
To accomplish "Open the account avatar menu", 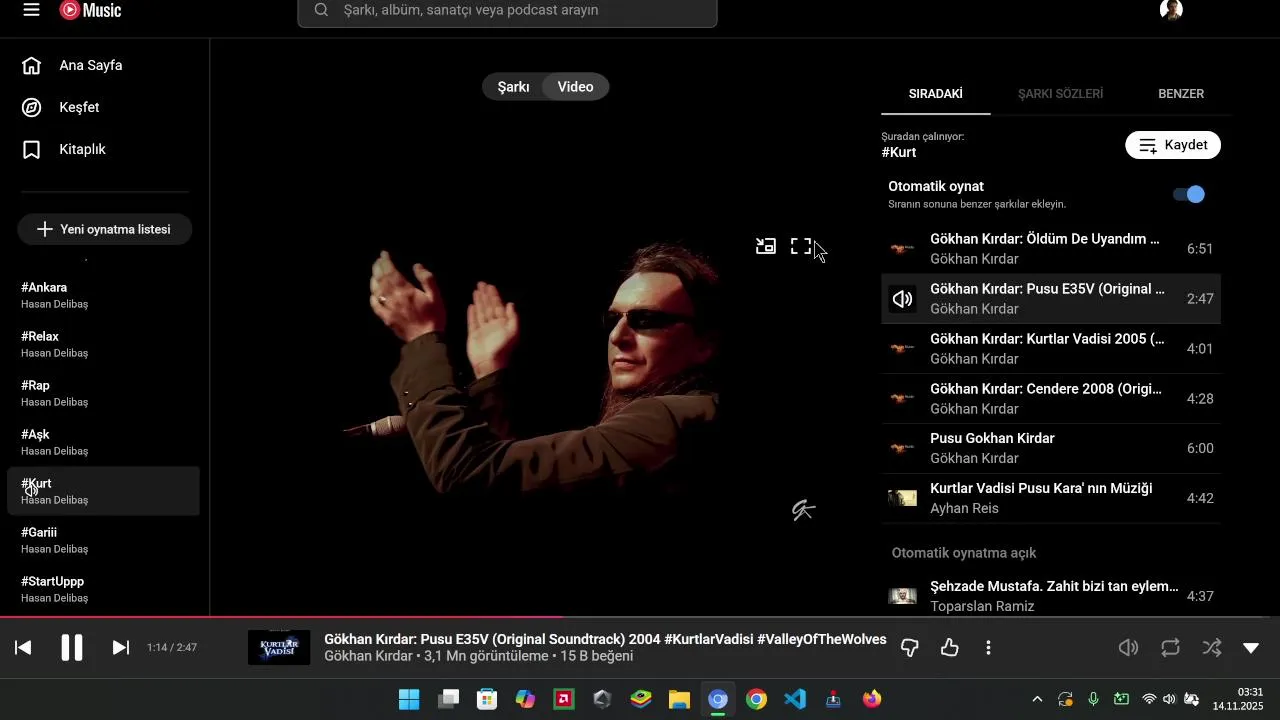I will tap(1171, 10).
